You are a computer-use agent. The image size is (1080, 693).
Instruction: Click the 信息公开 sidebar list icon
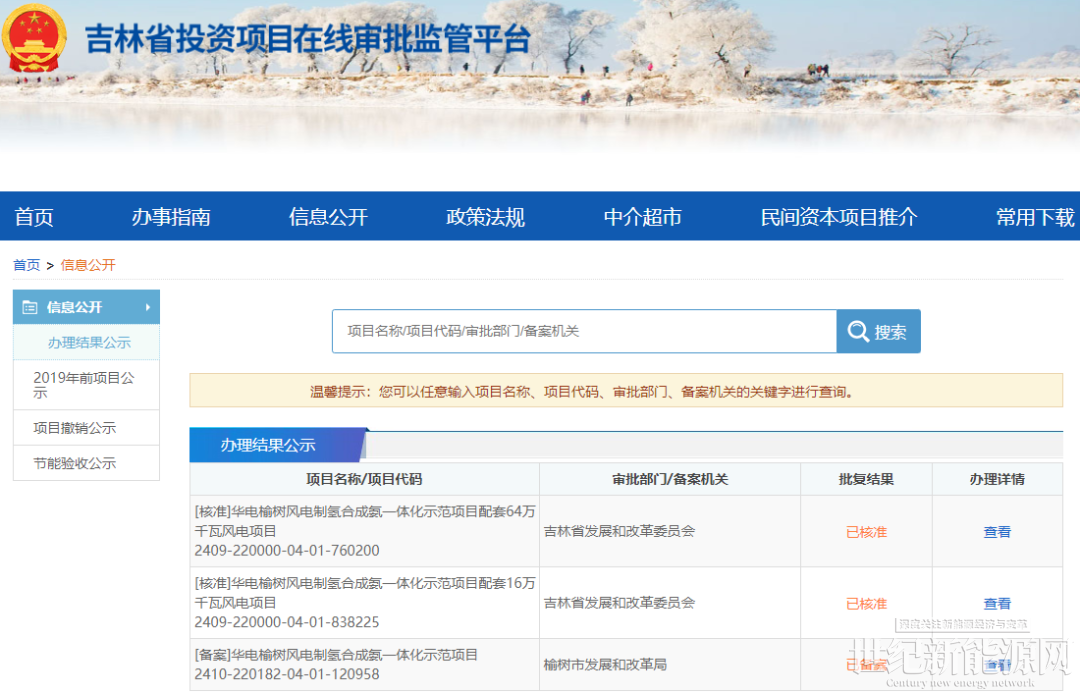(x=30, y=307)
